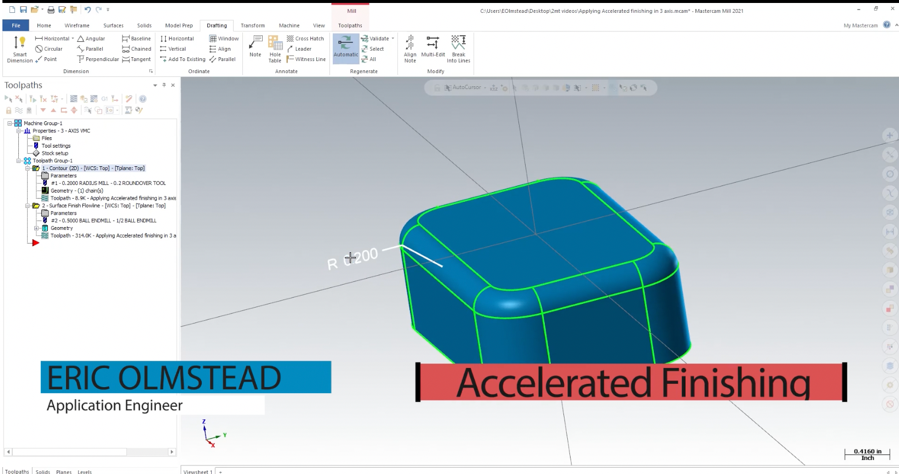This screenshot has width=899, height=474.
Task: Select the Smart Dimension tool
Action: (x=19, y=49)
